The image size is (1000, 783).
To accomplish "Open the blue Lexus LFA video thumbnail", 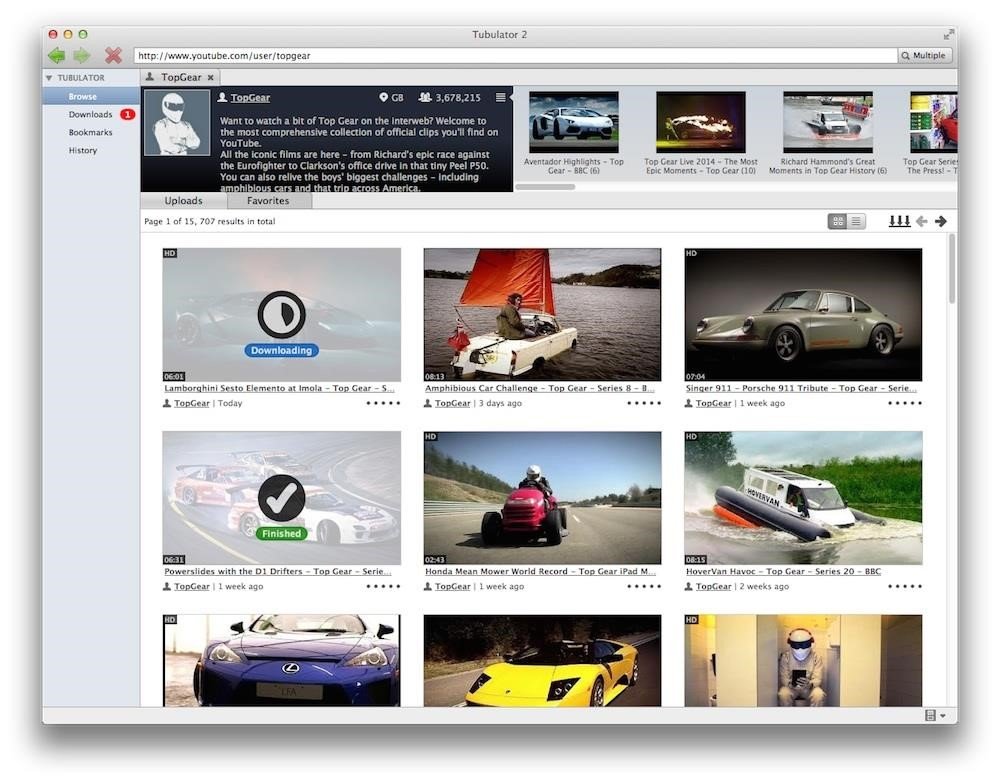I will (x=281, y=660).
